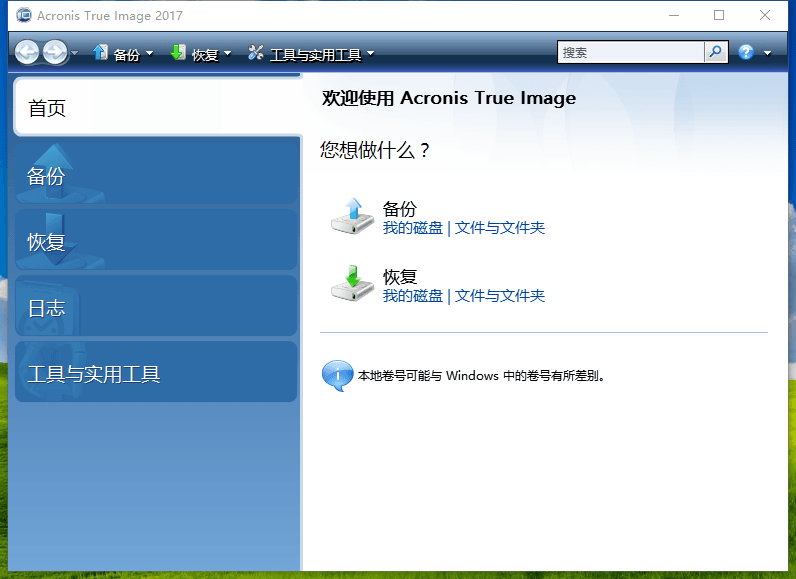Select the 备份 sidebar tab

pos(156,174)
